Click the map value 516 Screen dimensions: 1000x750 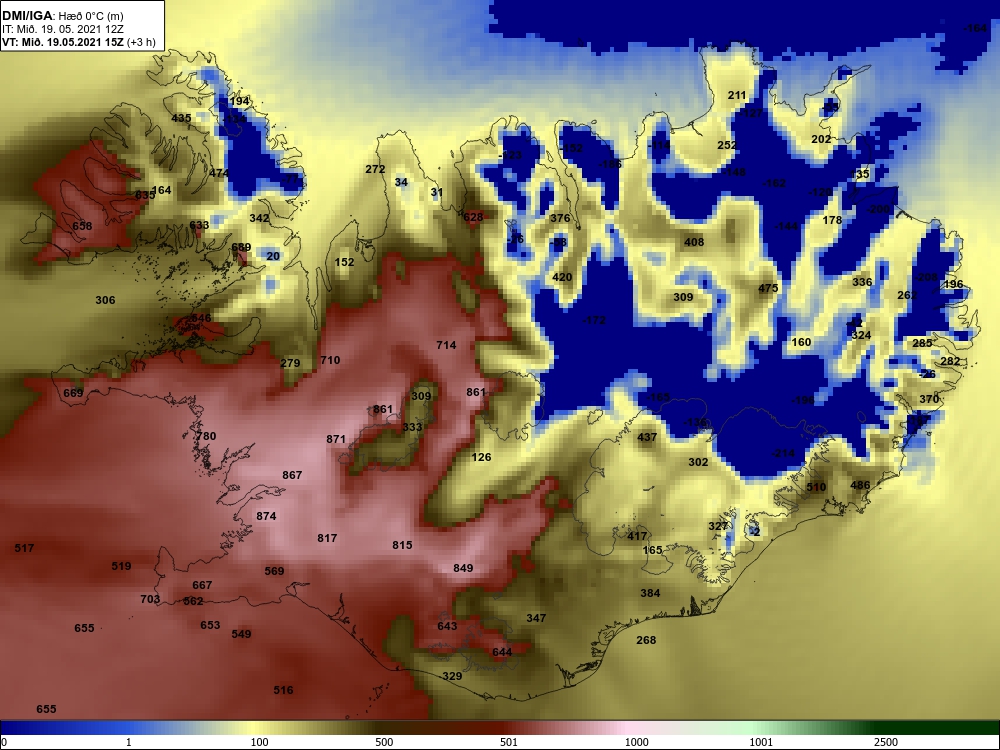(x=283, y=690)
